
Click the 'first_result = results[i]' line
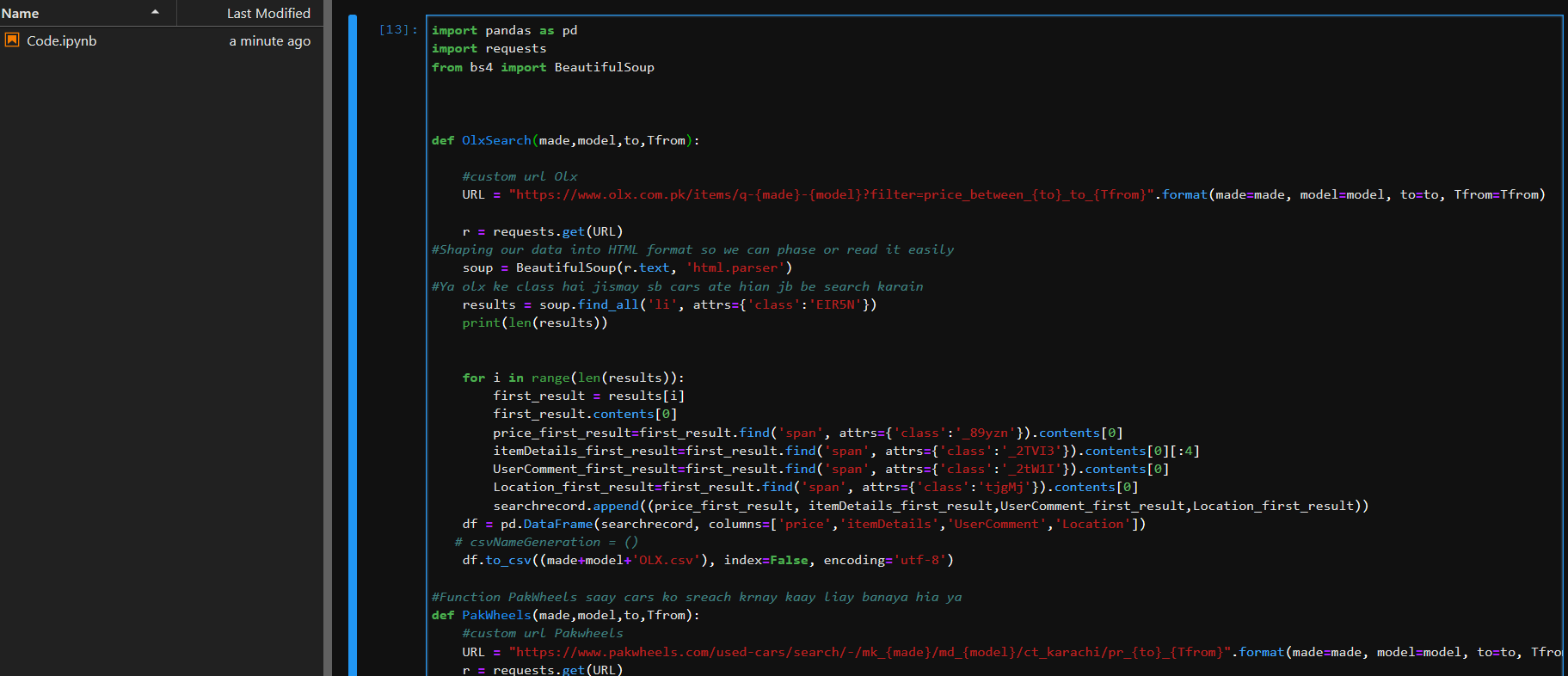click(x=589, y=396)
